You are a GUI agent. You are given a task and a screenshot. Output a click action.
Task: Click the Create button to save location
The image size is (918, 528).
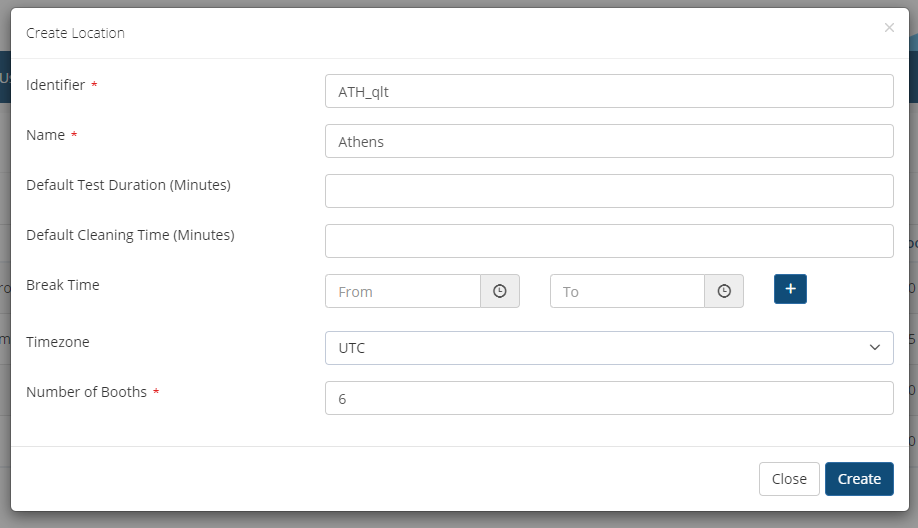pyautogui.click(x=859, y=479)
